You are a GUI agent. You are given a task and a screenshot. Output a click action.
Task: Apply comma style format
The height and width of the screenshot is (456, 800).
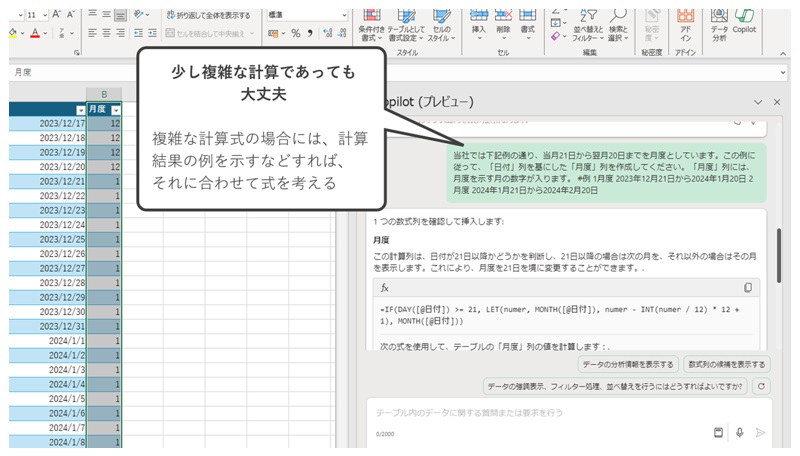coord(310,34)
